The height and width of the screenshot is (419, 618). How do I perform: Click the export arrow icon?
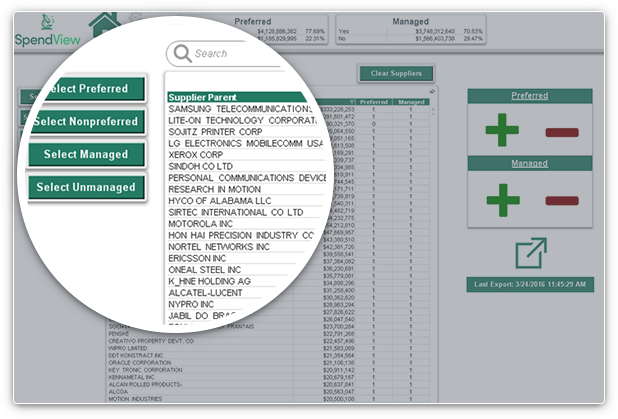[531, 253]
